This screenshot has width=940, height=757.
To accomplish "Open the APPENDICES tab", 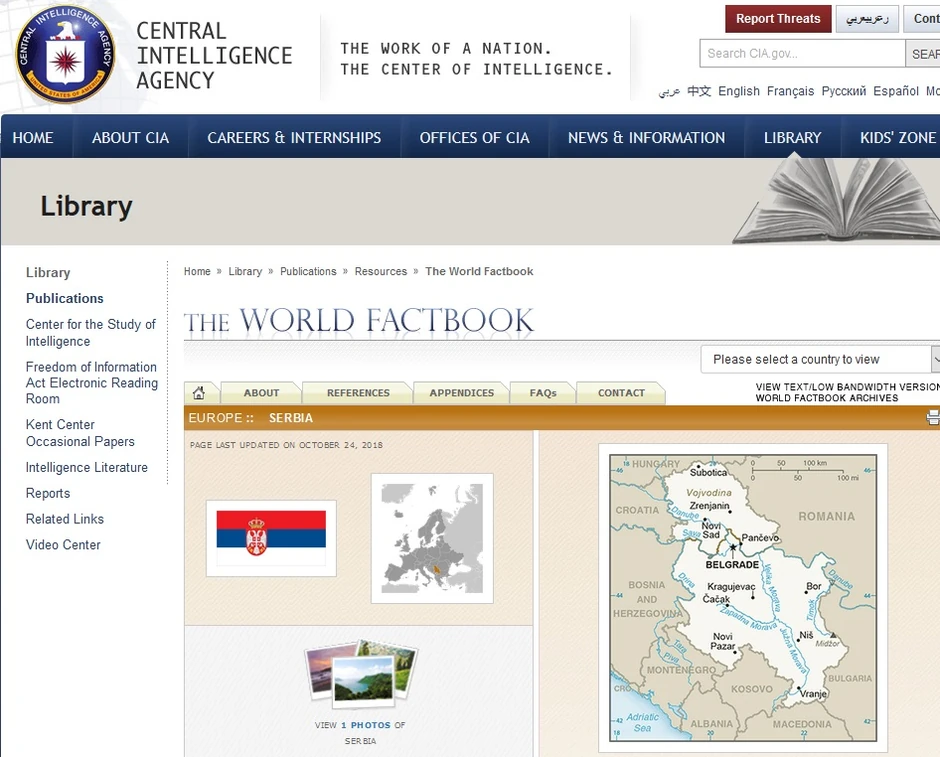I will 460,393.
